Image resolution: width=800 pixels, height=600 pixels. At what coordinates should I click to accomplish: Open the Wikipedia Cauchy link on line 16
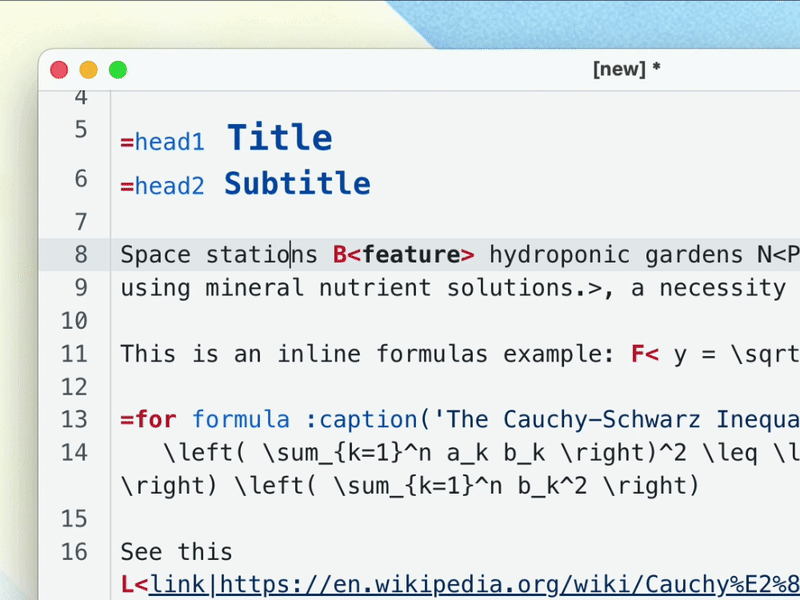pos(470,584)
